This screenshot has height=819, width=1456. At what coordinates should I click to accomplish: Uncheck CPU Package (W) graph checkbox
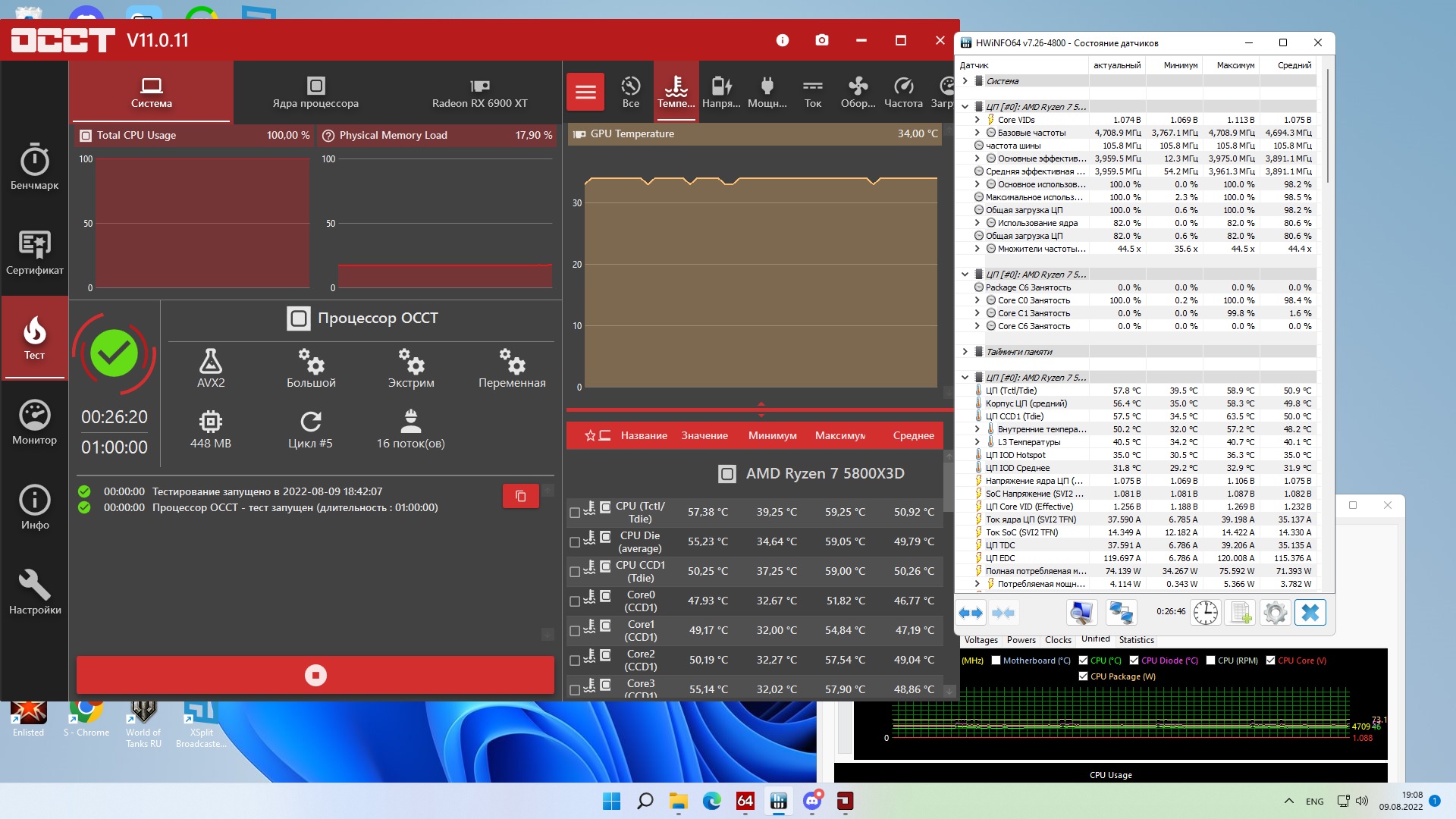pyautogui.click(x=1083, y=676)
